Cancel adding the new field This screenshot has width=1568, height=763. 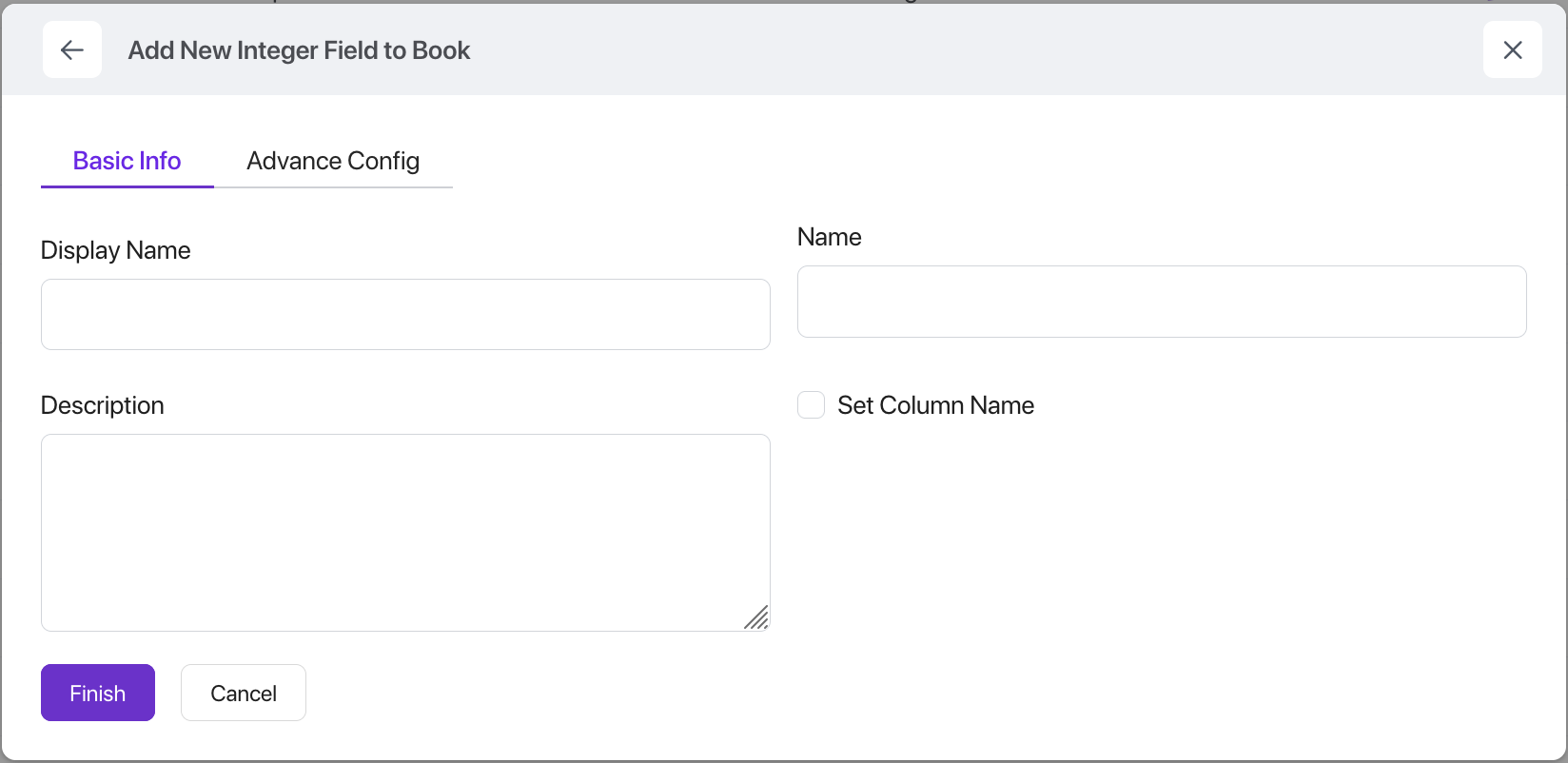[244, 693]
